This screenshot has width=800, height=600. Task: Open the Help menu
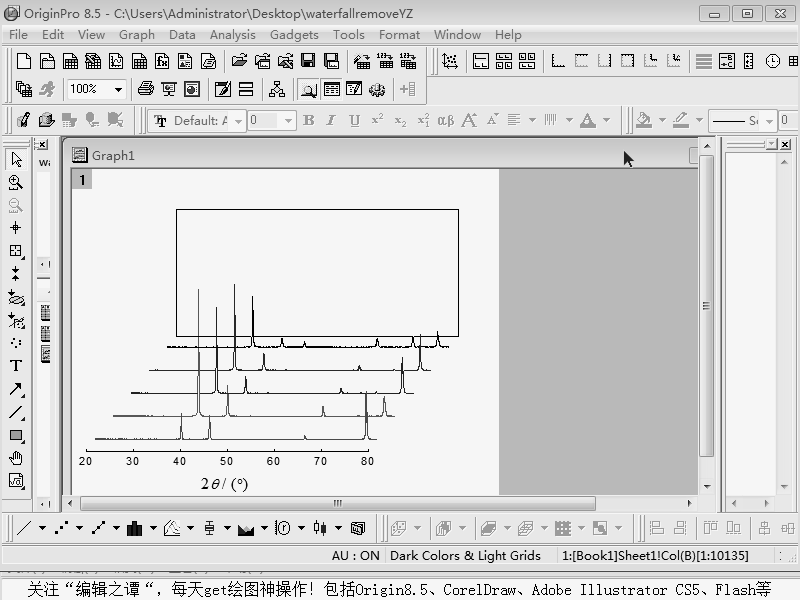tap(508, 35)
